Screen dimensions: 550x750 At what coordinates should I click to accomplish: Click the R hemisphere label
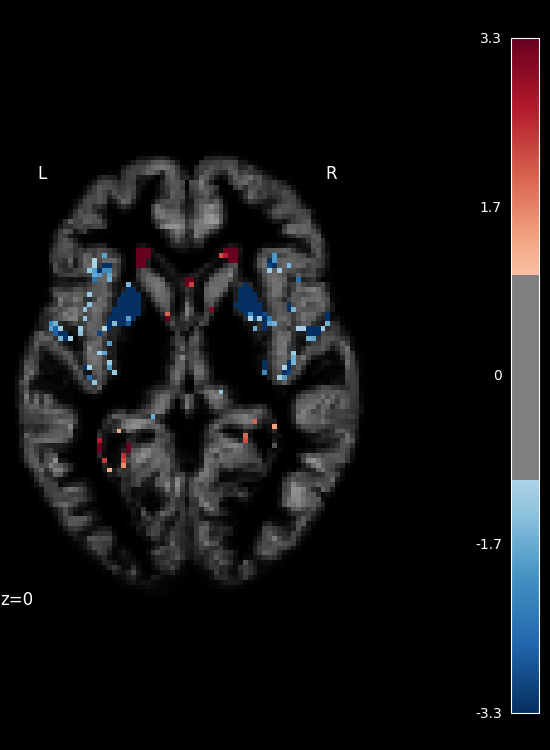coord(331,173)
